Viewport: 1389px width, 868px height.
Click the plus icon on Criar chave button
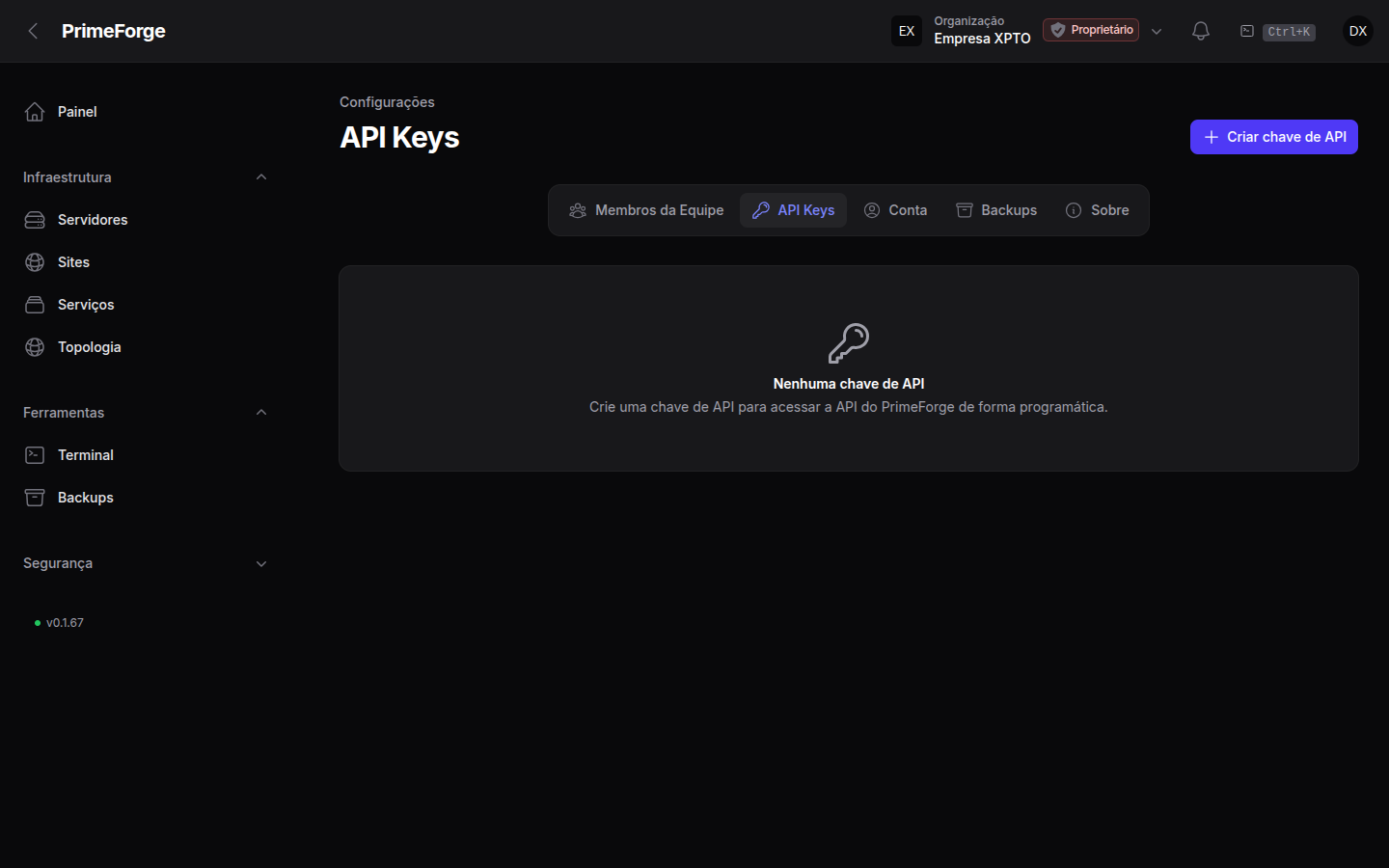click(1212, 137)
